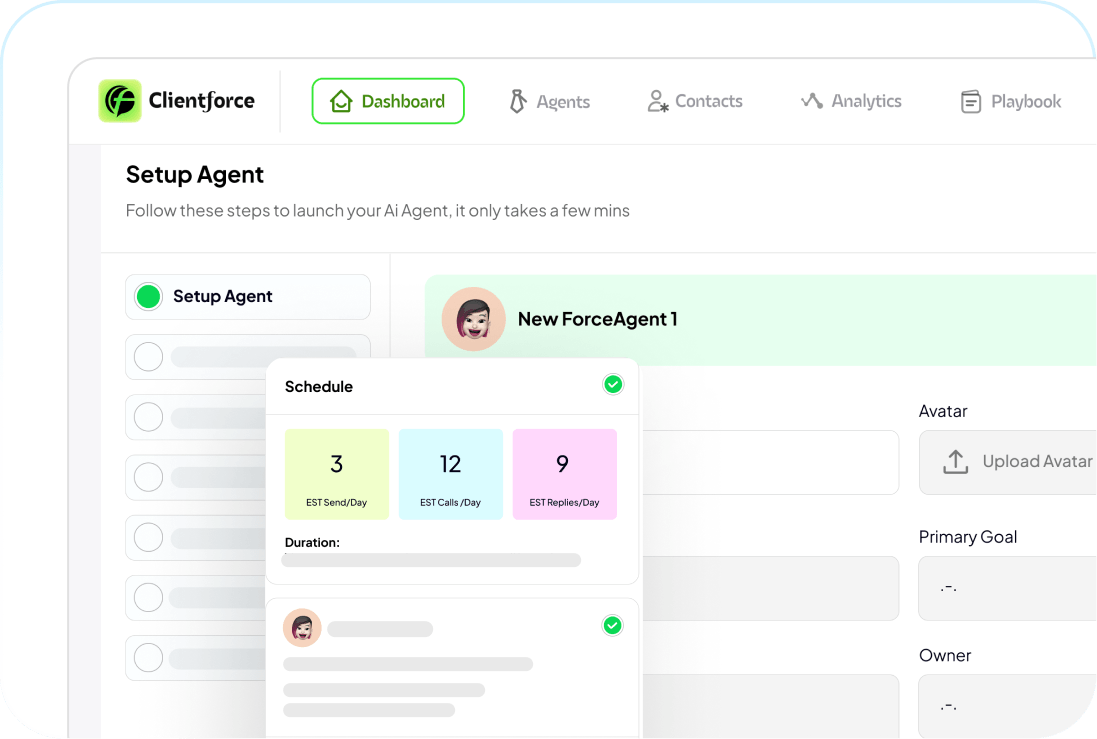Image resolution: width=1097 pixels, height=739 pixels.
Task: Click the Contacts person icon
Action: (x=657, y=101)
